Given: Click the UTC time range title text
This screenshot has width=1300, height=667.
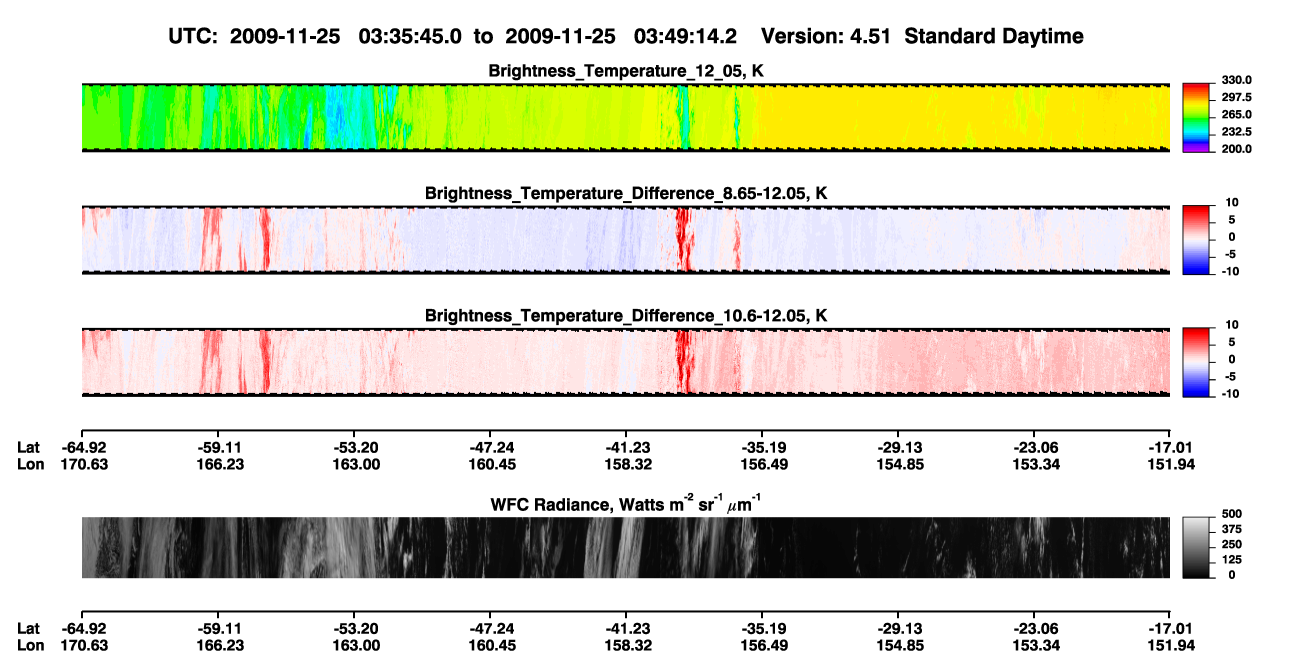Looking at the screenshot, I should (x=625, y=36).
